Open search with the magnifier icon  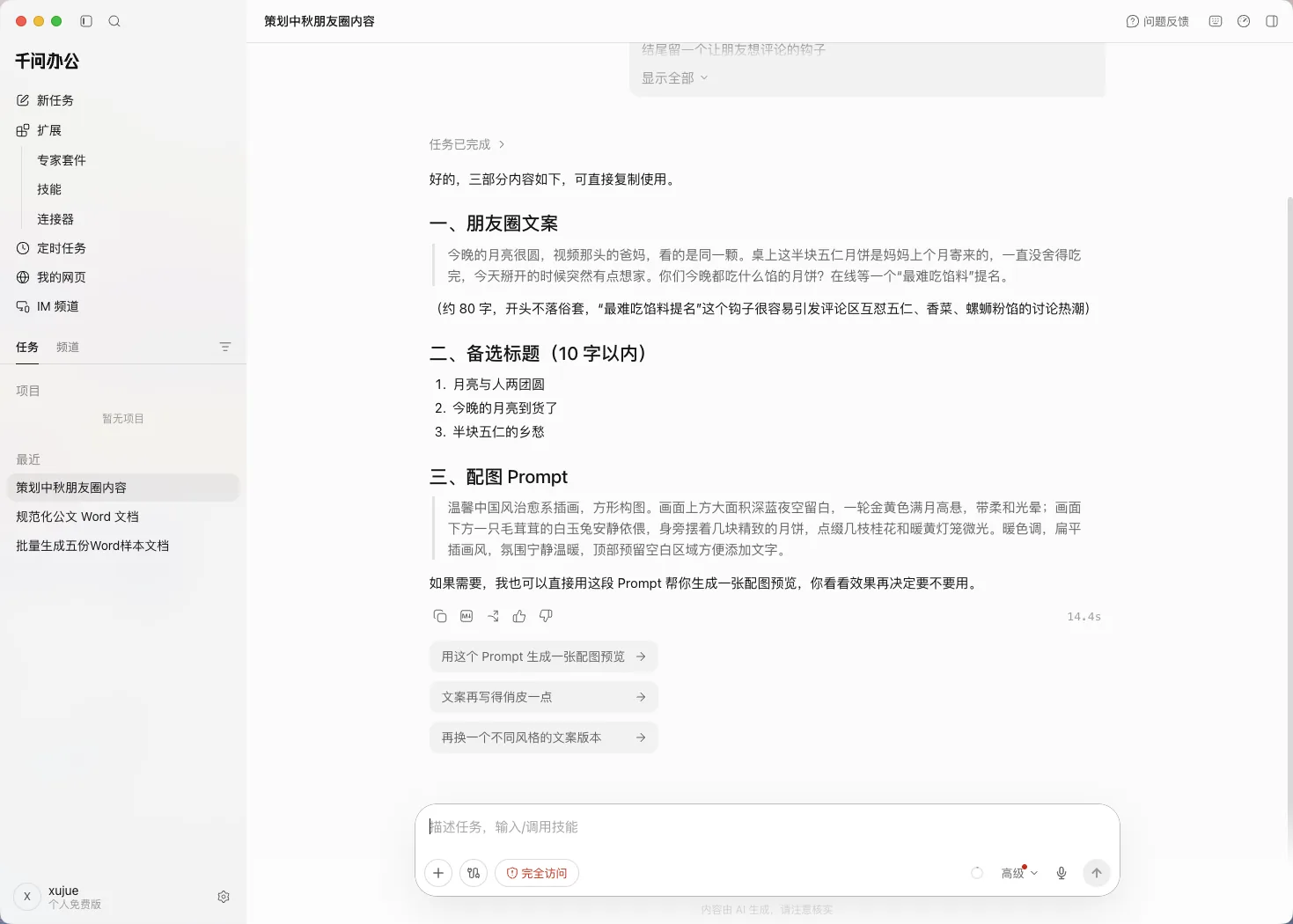(x=114, y=21)
